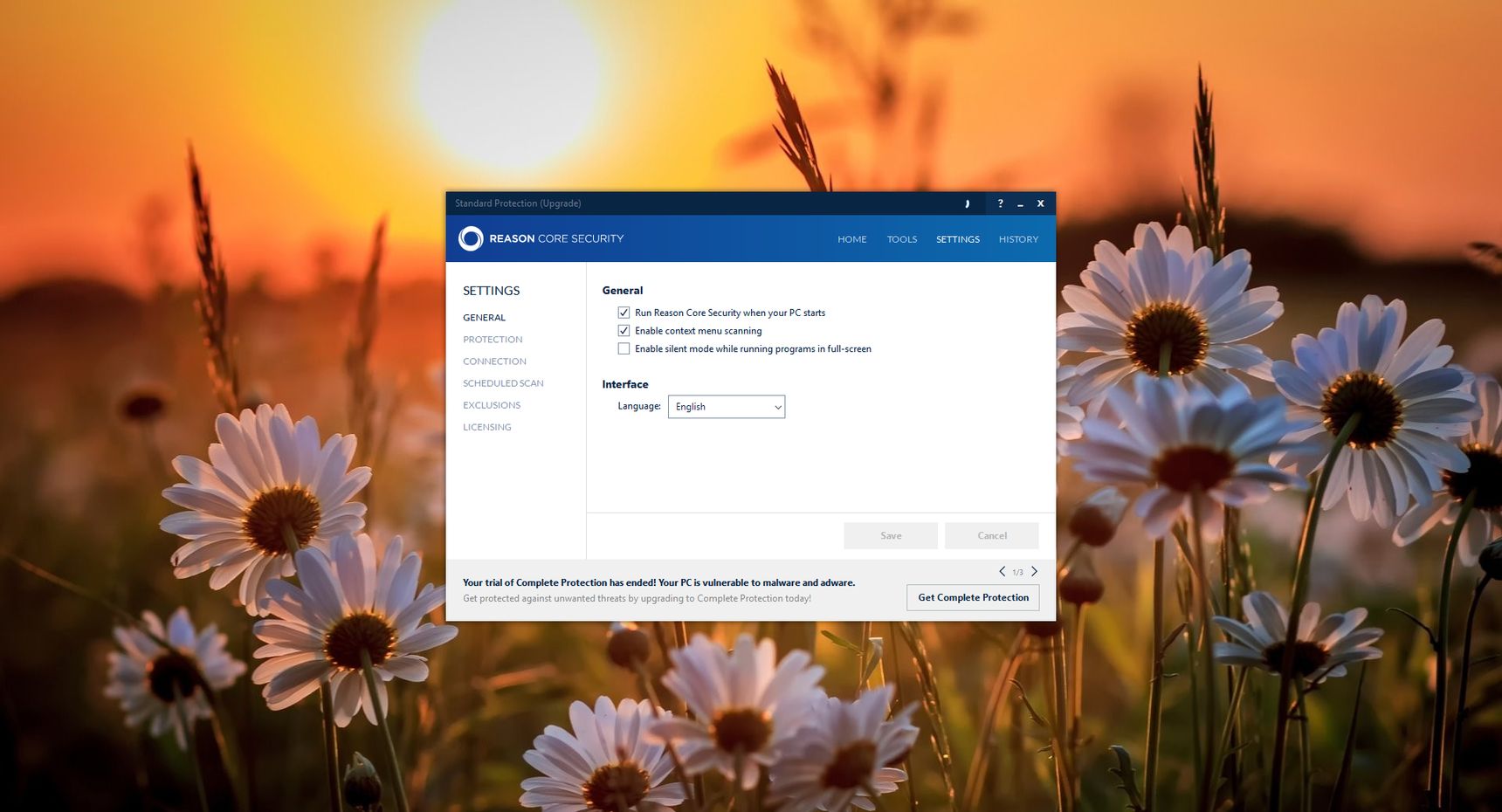
Task: Click the trial ended warning message
Action: [659, 582]
